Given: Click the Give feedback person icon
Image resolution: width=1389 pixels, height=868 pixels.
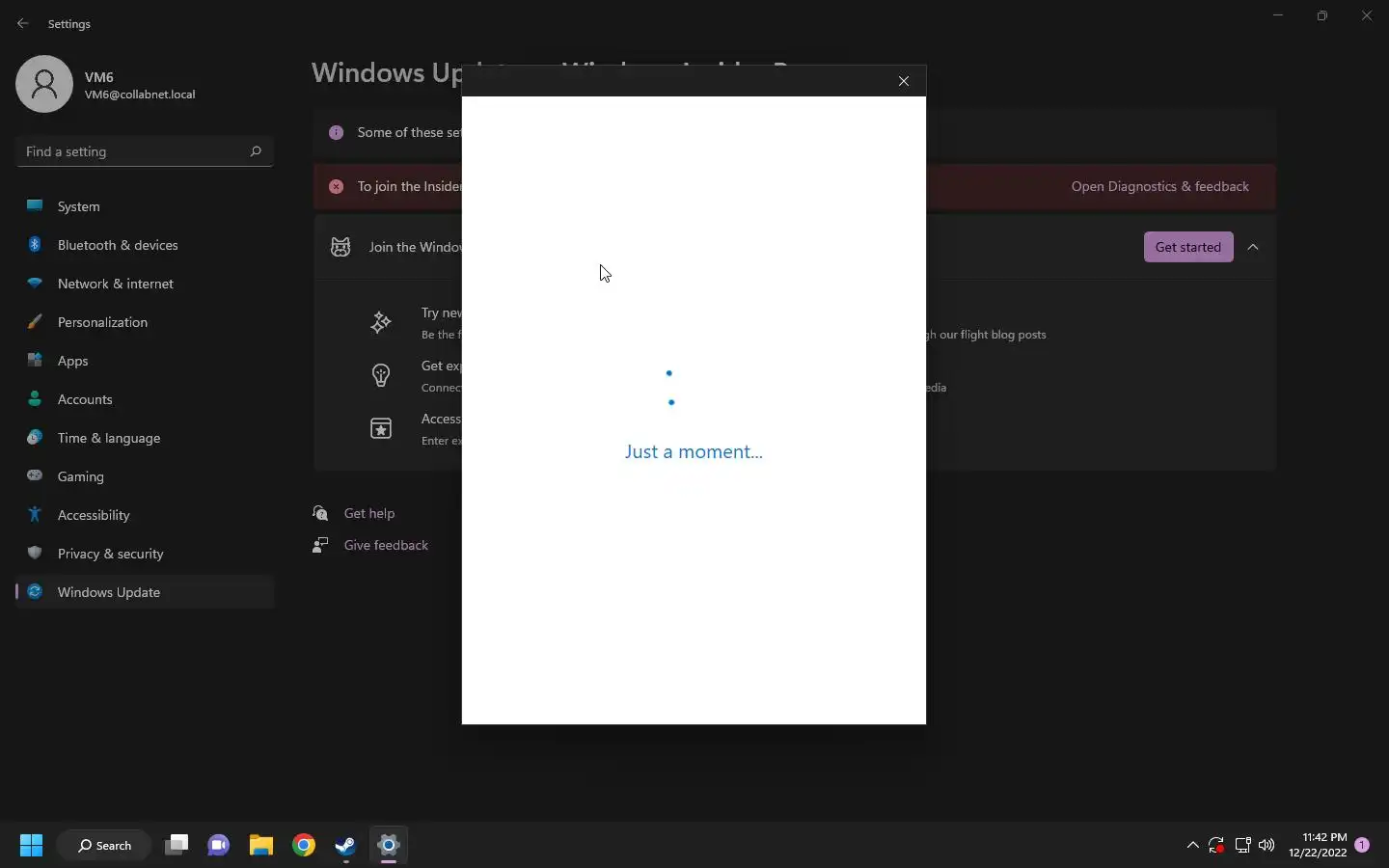Looking at the screenshot, I should 320,545.
